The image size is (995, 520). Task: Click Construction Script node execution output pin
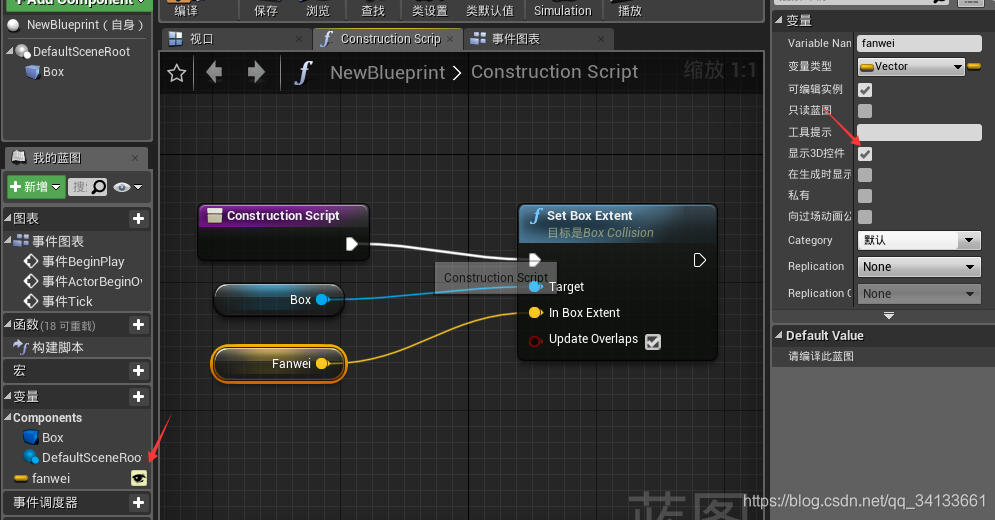pyautogui.click(x=352, y=244)
